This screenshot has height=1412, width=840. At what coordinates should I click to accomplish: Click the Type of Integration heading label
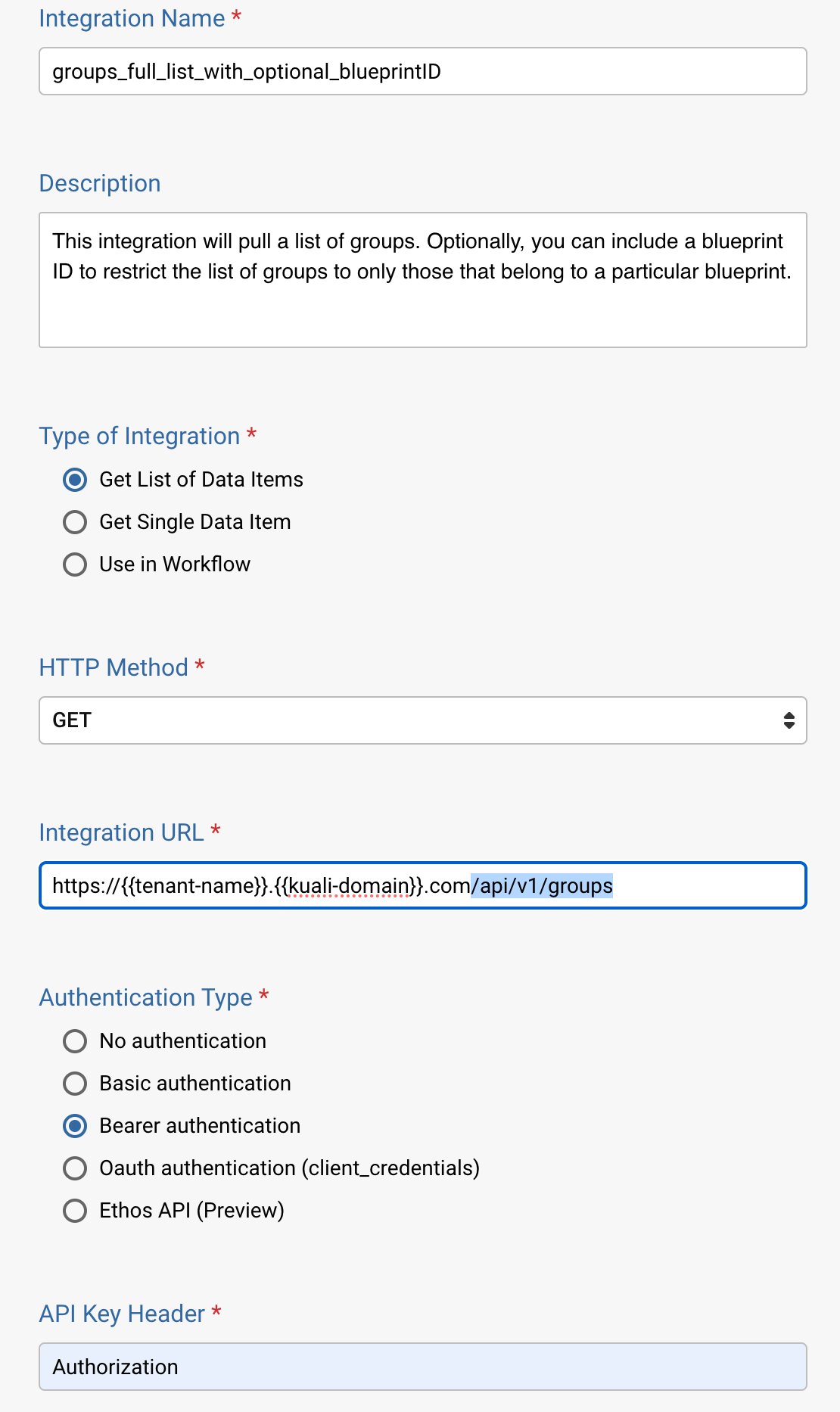point(139,436)
